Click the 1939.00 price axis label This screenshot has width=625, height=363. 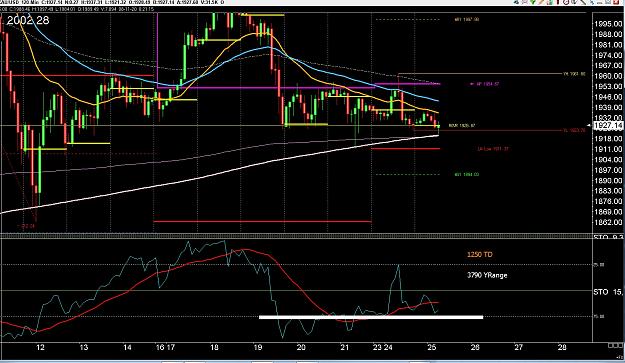608,108
